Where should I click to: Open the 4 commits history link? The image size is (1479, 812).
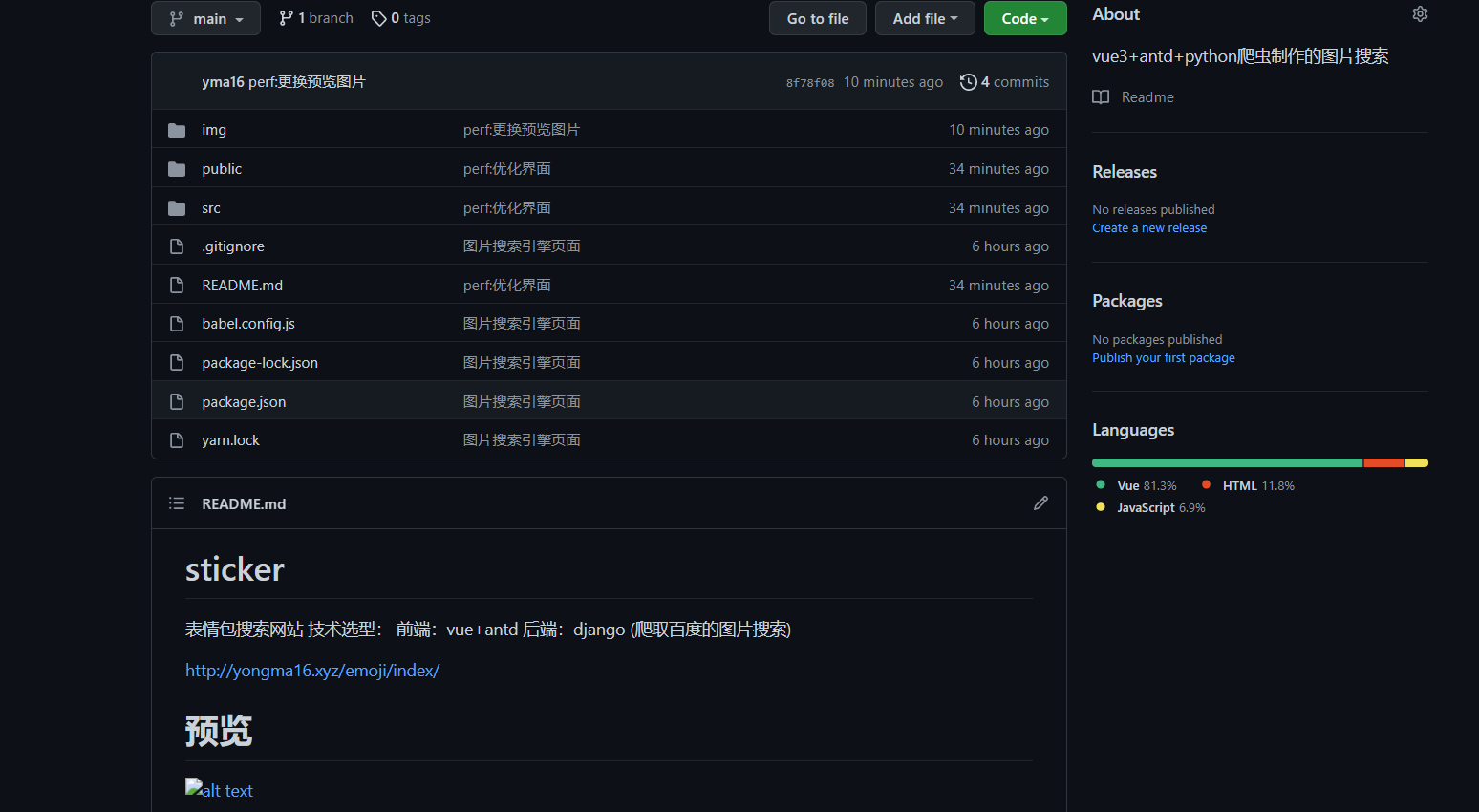pyautogui.click(x=1004, y=82)
